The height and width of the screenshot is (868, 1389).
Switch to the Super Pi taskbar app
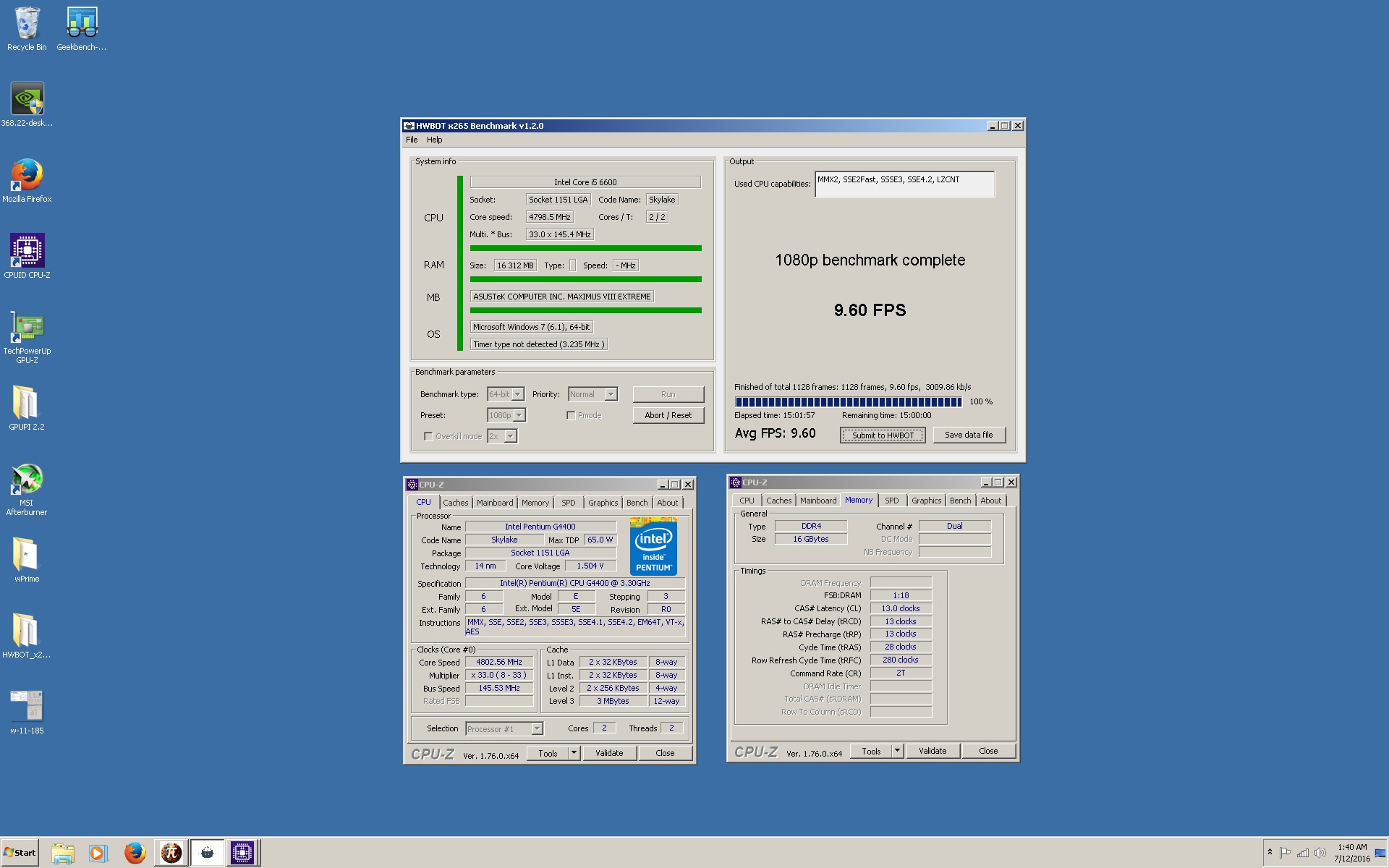[171, 853]
